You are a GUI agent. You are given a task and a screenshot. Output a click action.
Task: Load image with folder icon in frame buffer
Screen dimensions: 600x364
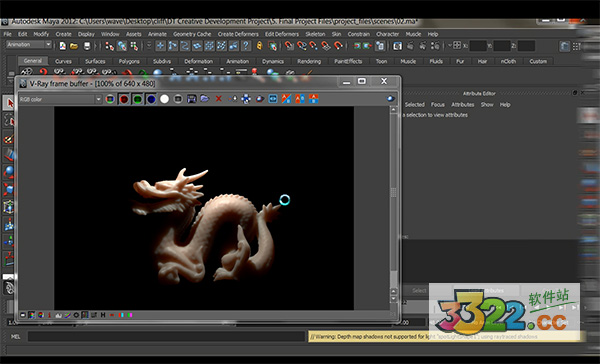(205, 99)
